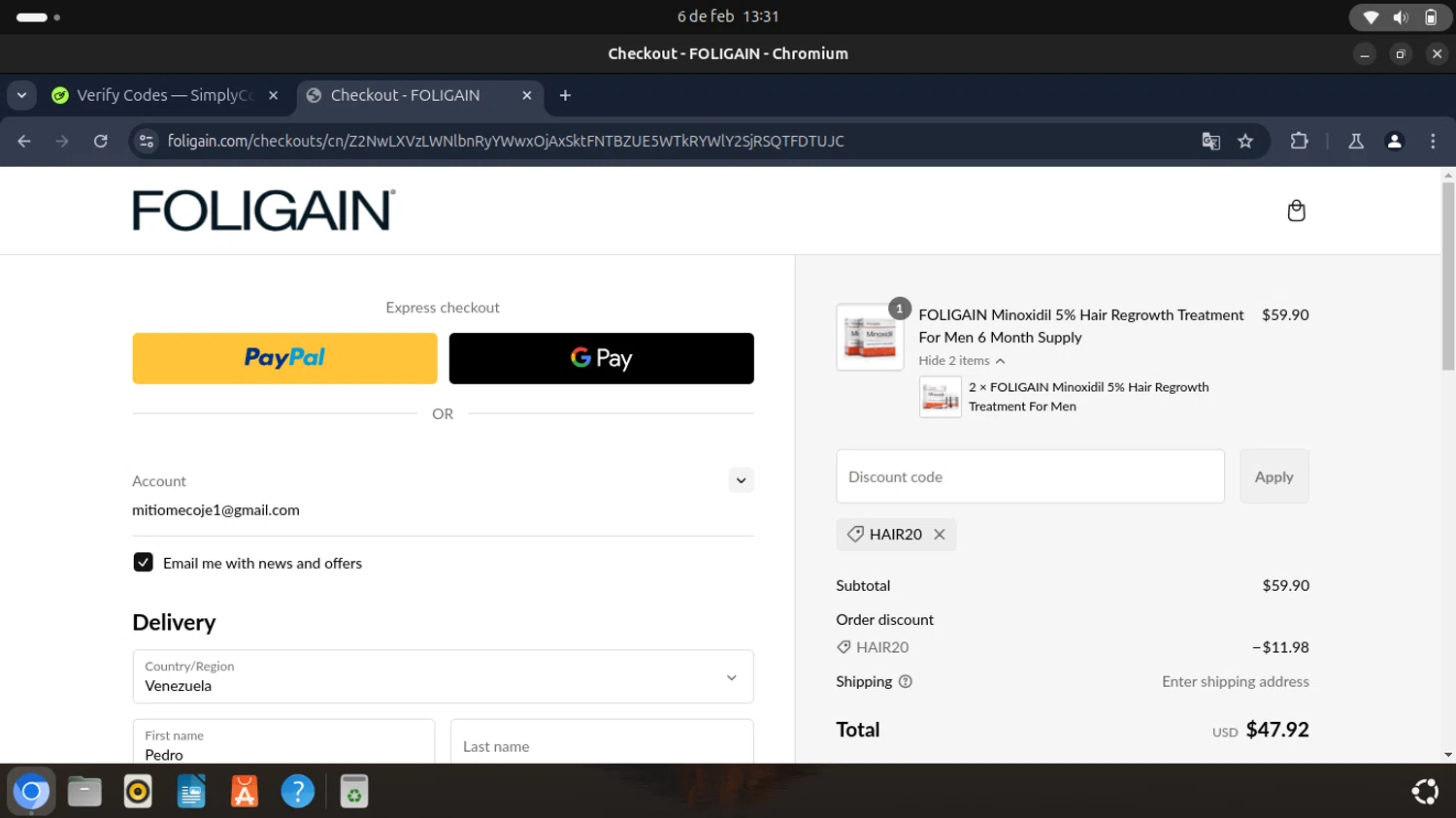Open the Country/Region dropdown showing Venezuela

[x=443, y=676]
